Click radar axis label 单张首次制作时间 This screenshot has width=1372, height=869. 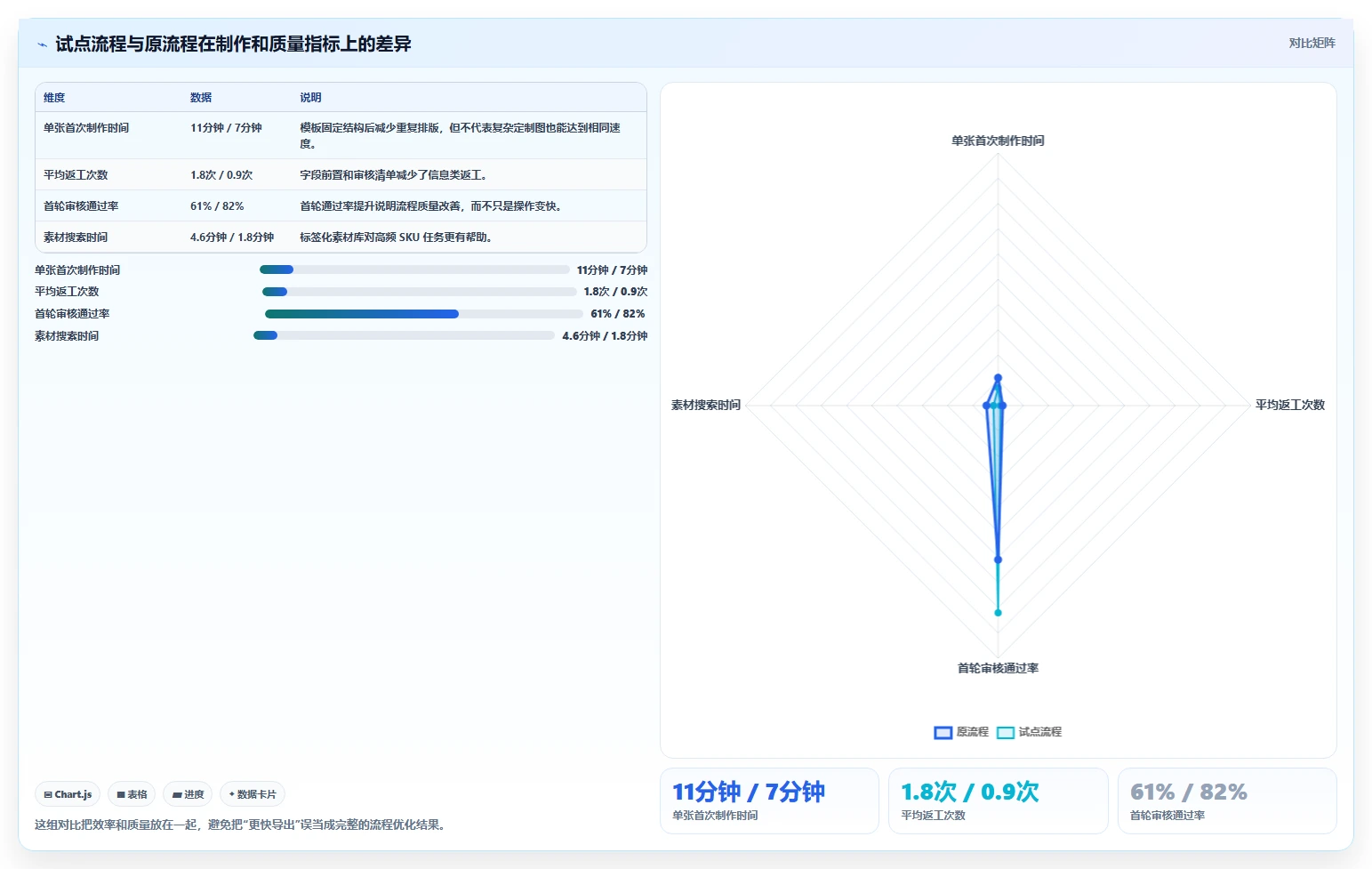click(x=998, y=141)
